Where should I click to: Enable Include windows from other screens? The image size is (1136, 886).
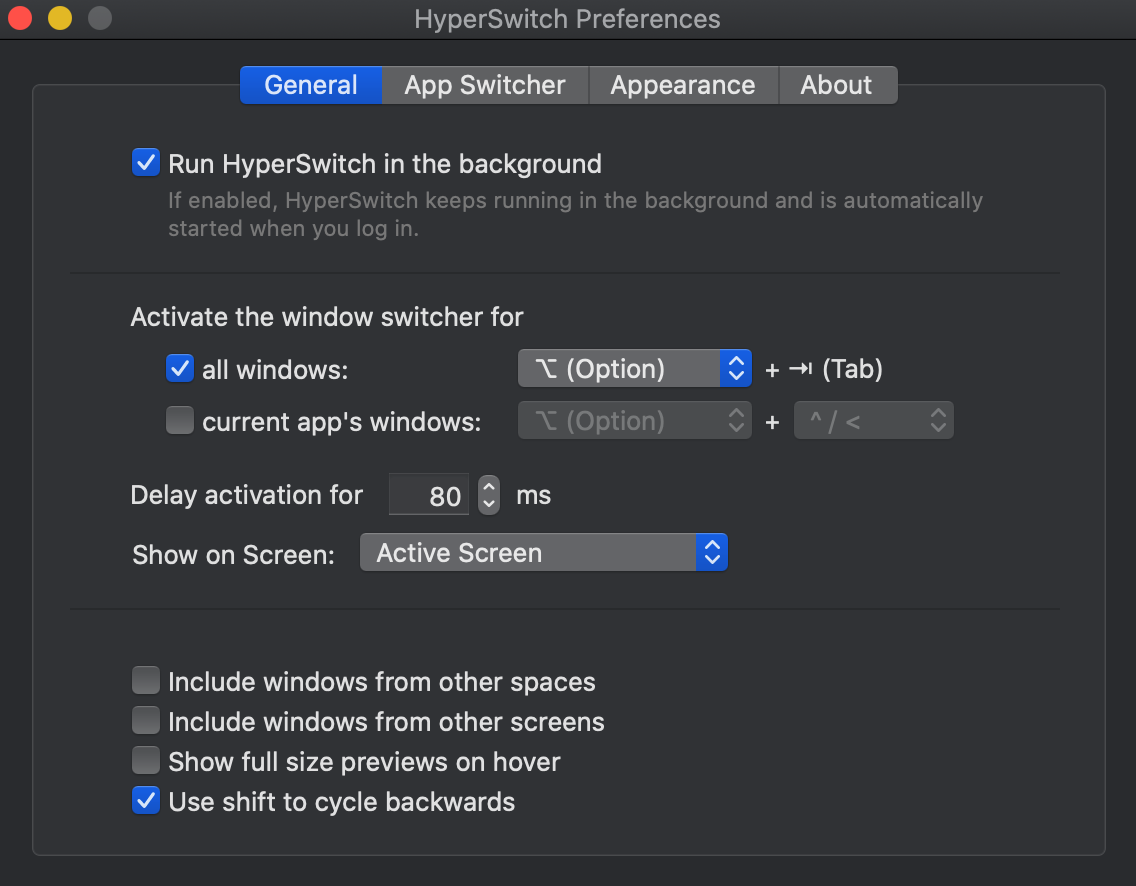[146, 721]
